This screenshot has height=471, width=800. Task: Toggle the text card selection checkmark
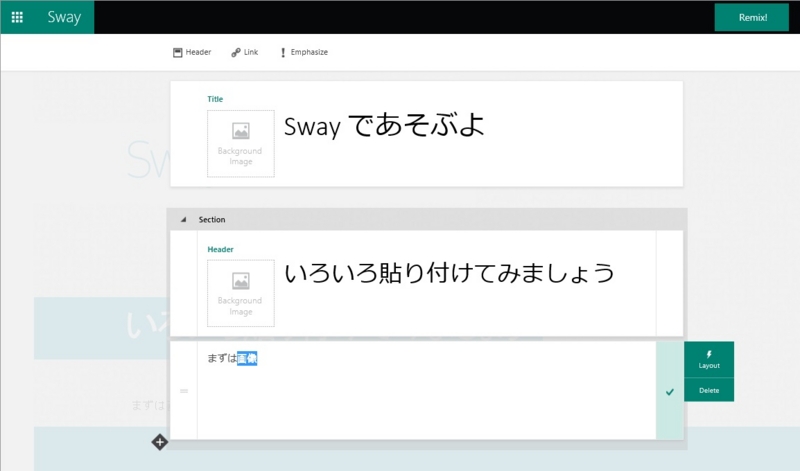(670, 391)
